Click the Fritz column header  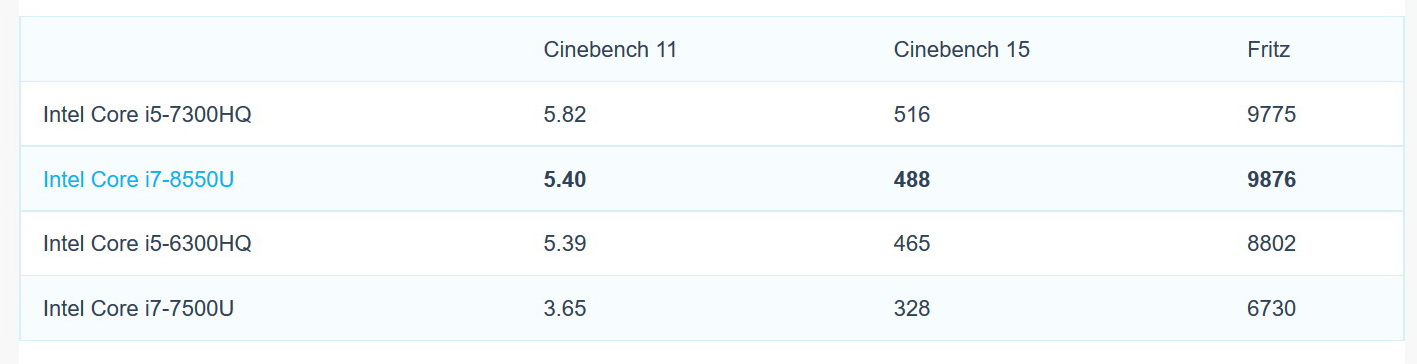1269,49
